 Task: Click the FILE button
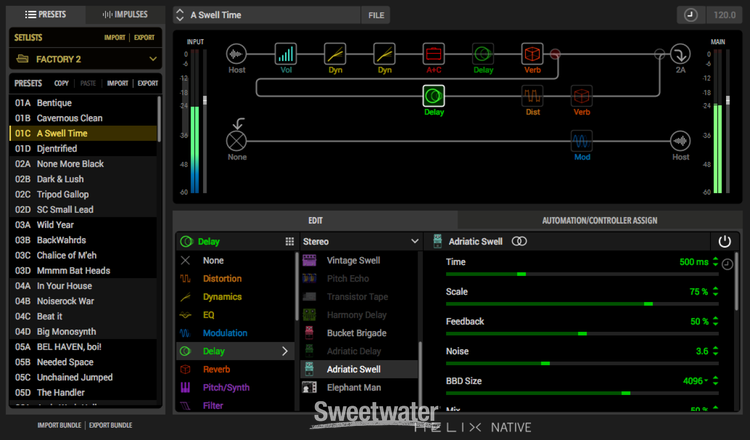point(376,15)
